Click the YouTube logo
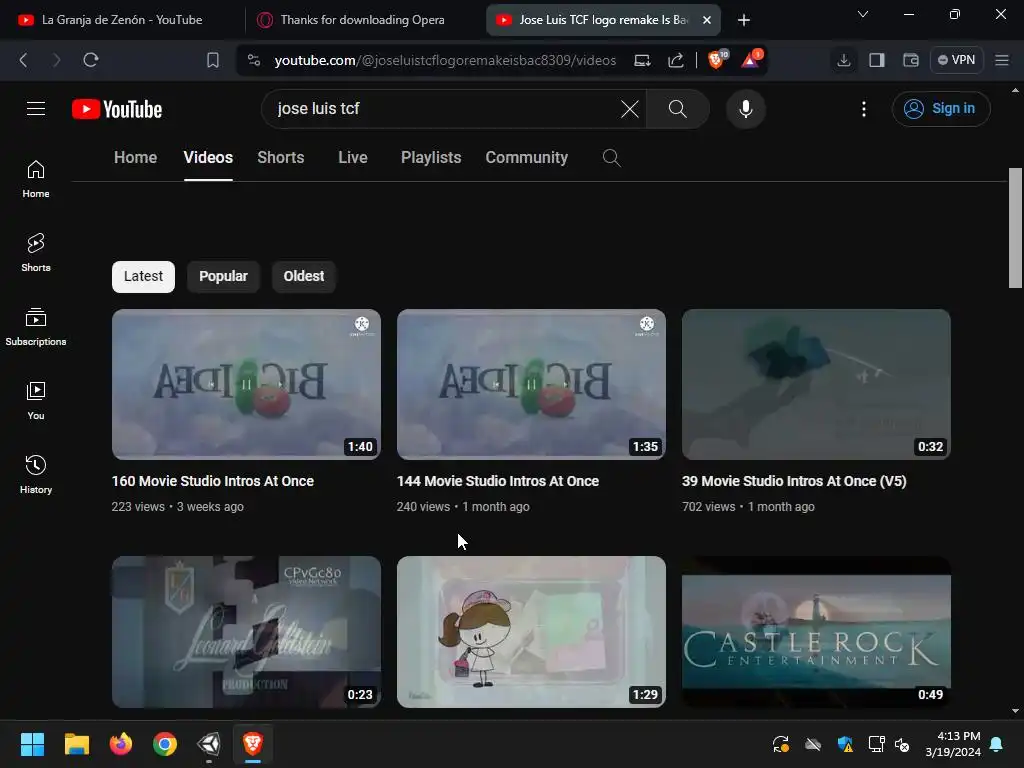The height and width of the screenshot is (768, 1024). click(117, 109)
